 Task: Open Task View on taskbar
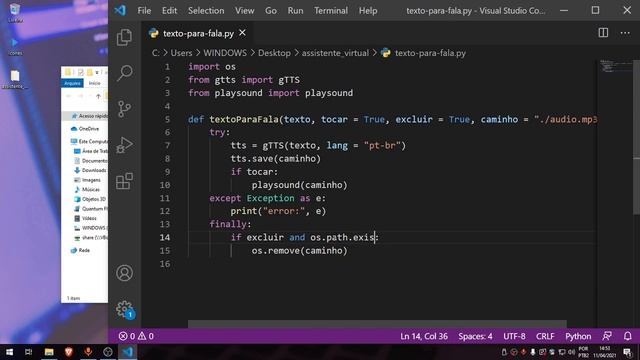click(29, 352)
